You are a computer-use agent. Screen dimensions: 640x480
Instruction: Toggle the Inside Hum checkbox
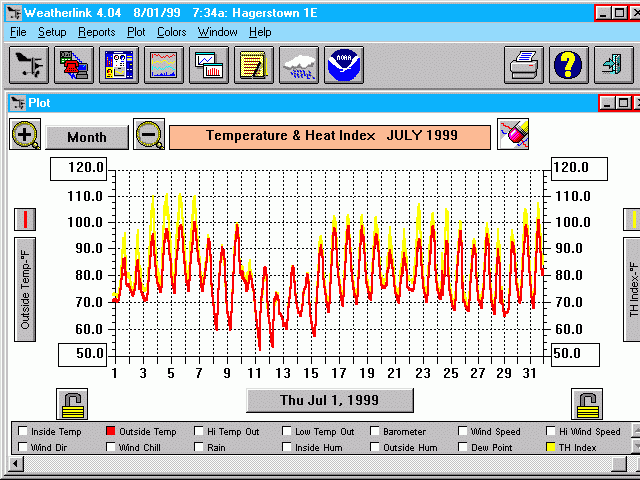pos(287,447)
